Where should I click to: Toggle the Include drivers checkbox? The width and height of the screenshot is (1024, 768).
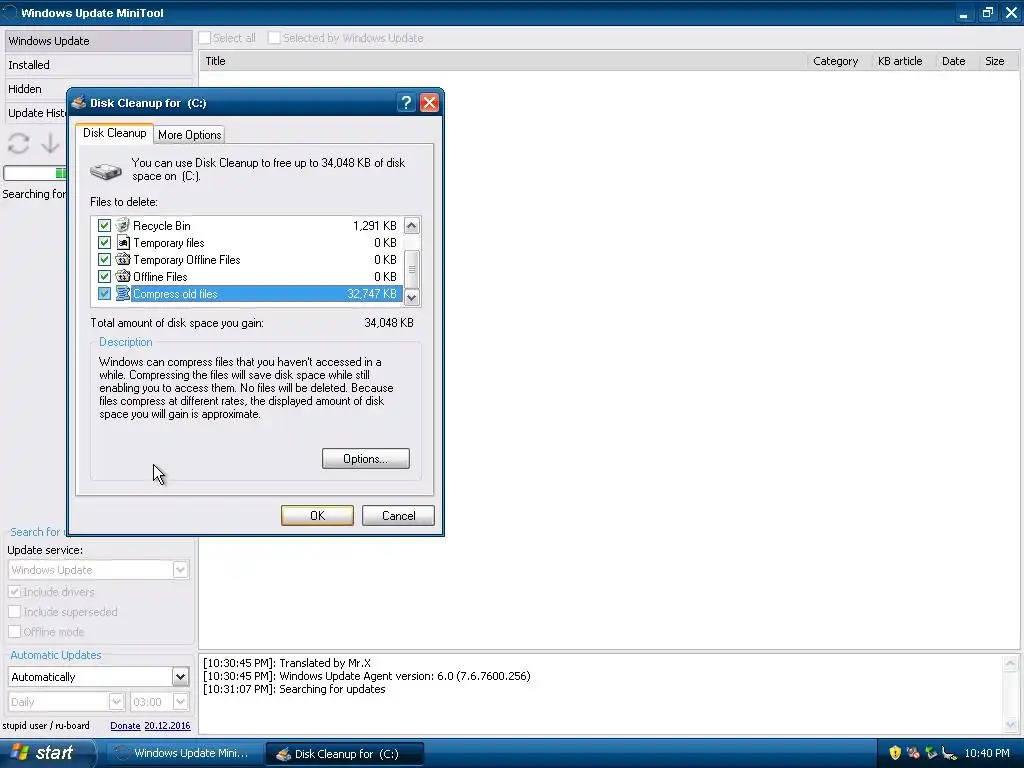(x=14, y=592)
